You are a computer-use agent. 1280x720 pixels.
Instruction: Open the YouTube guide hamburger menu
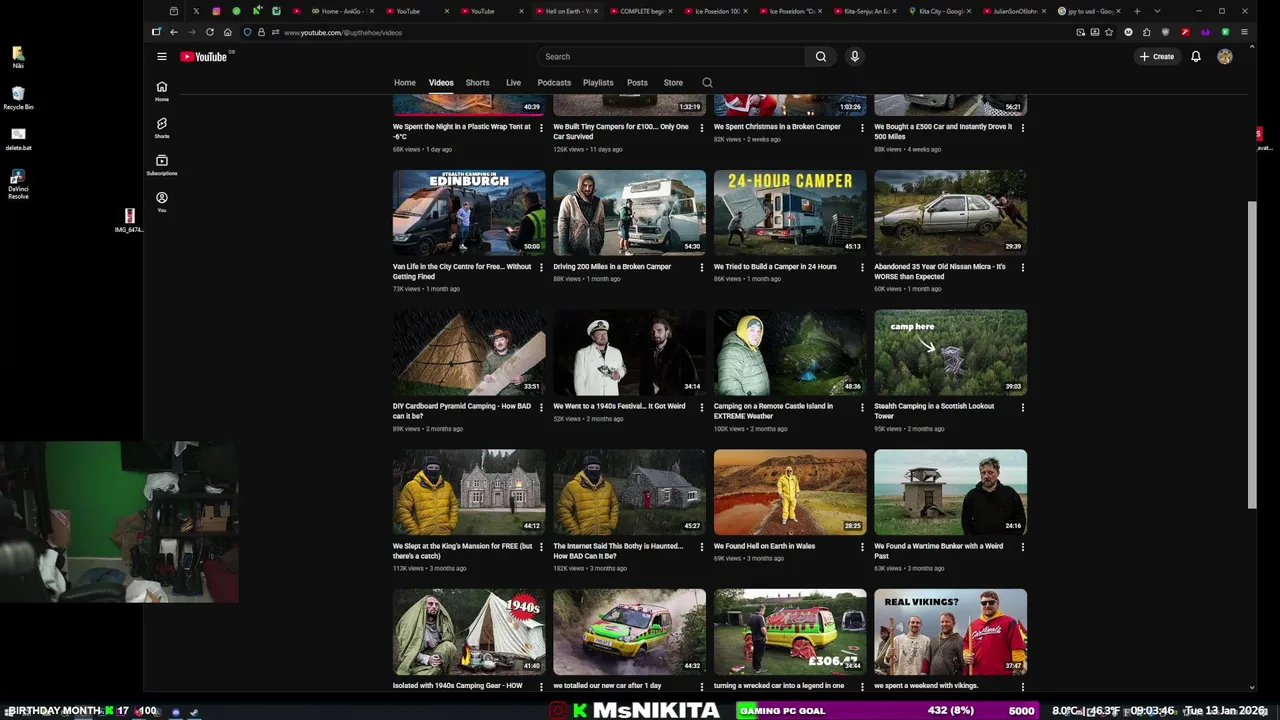[161, 57]
